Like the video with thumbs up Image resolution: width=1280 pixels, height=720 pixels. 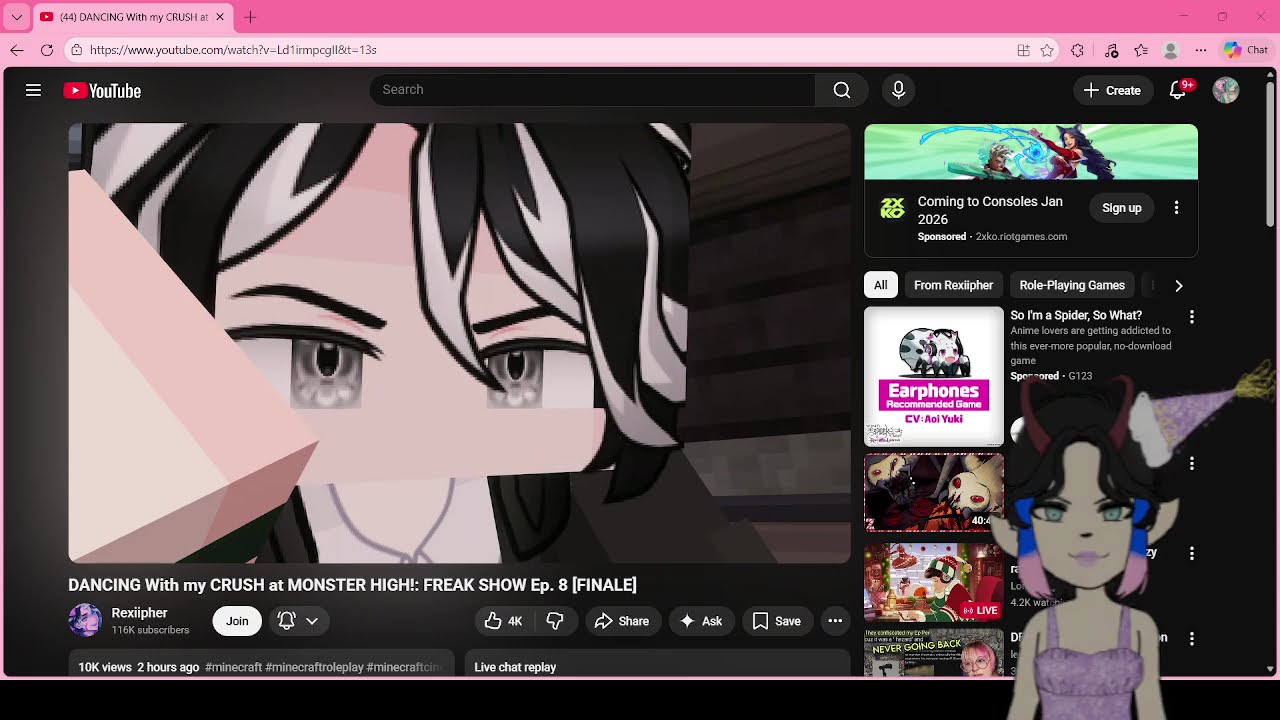(x=503, y=621)
